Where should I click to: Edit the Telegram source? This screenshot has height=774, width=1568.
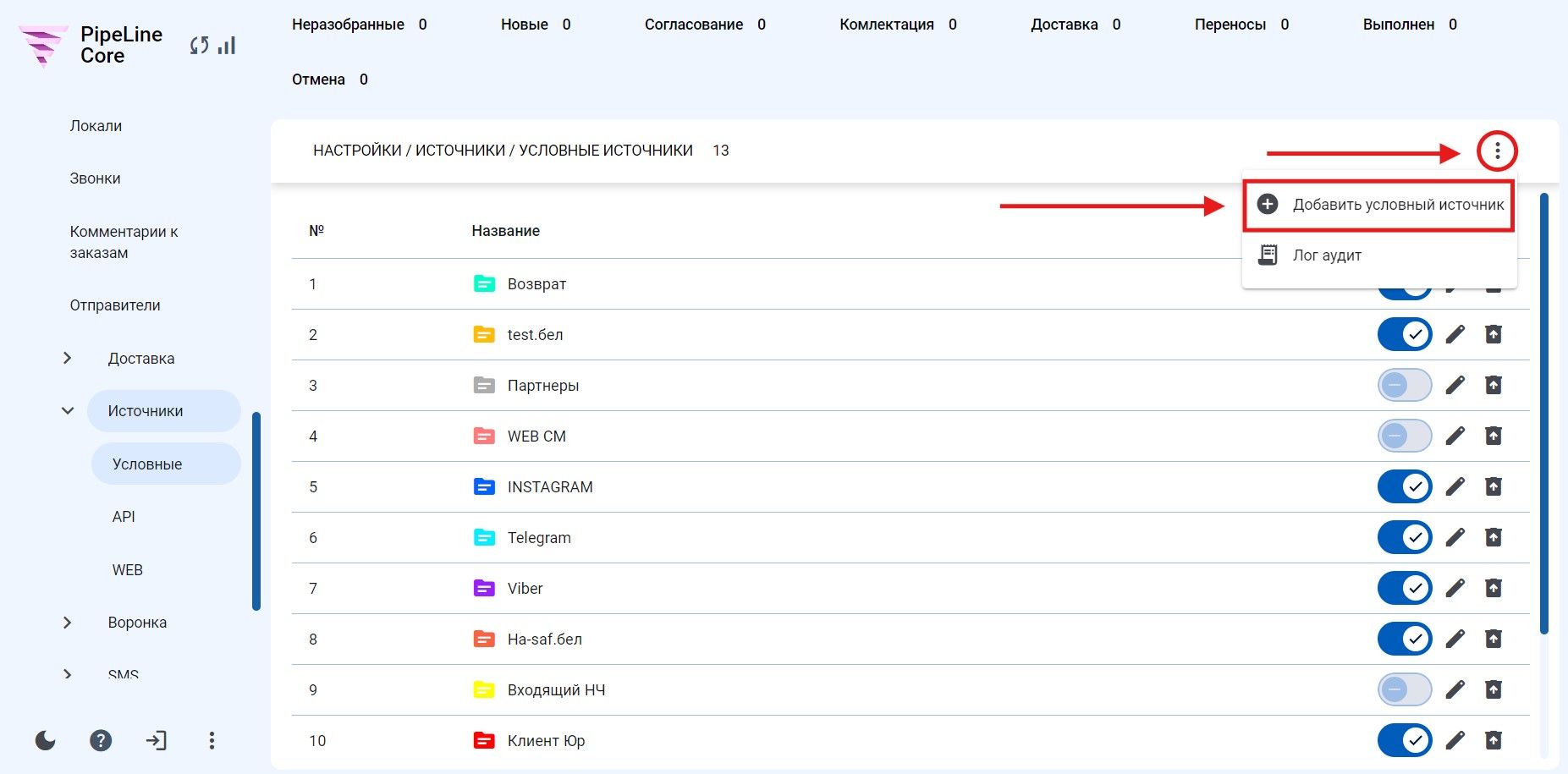[x=1455, y=538]
